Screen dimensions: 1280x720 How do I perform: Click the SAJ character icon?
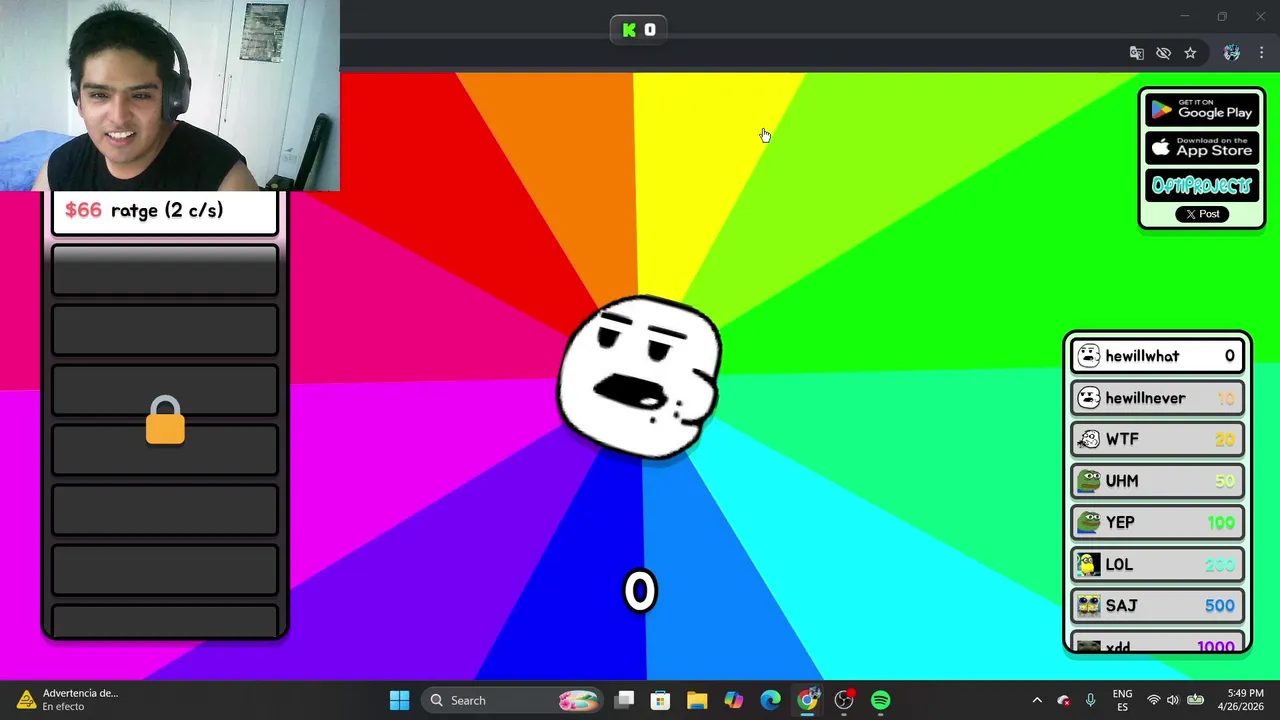pos(1088,605)
